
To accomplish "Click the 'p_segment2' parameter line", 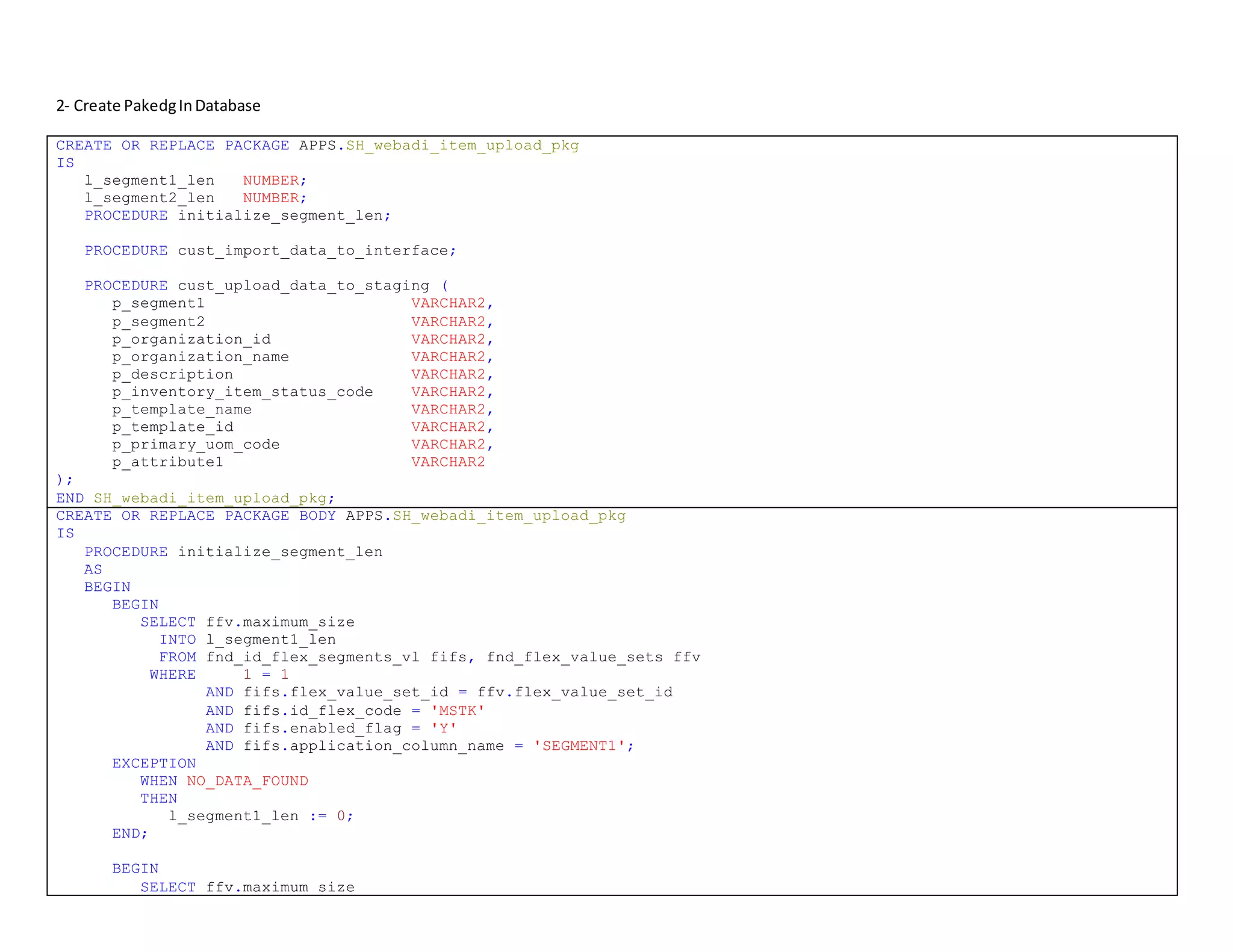I will 302,322.
